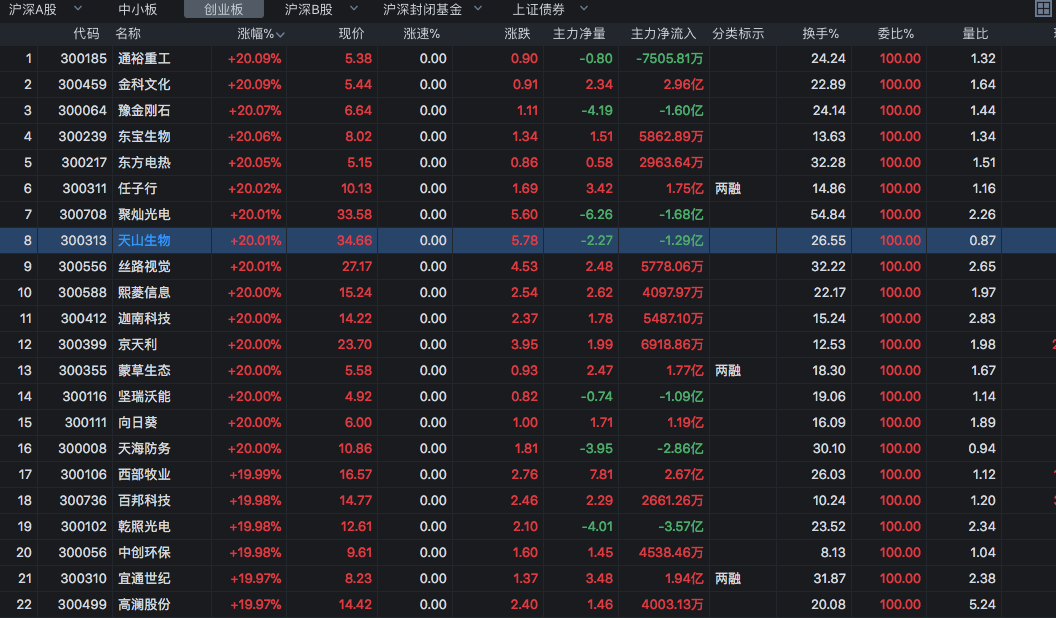Open the 沪深封闭基金 tab

(x=422, y=9)
